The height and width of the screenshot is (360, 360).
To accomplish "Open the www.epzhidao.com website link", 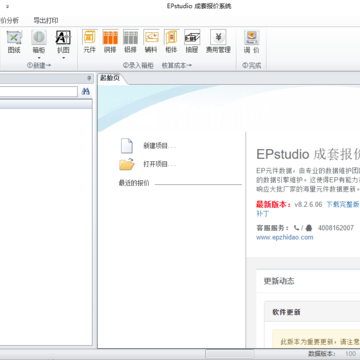I will point(285,237).
